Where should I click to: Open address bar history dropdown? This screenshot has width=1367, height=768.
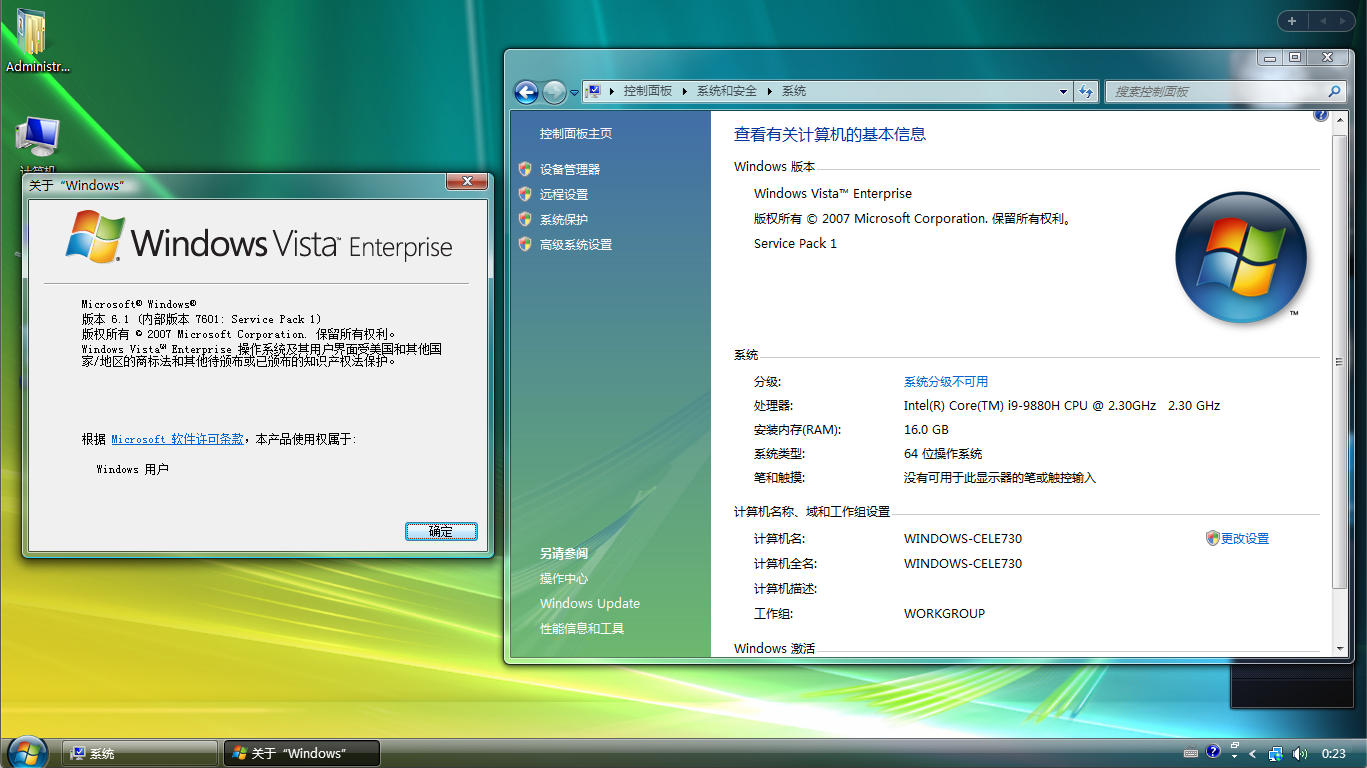[x=1063, y=91]
